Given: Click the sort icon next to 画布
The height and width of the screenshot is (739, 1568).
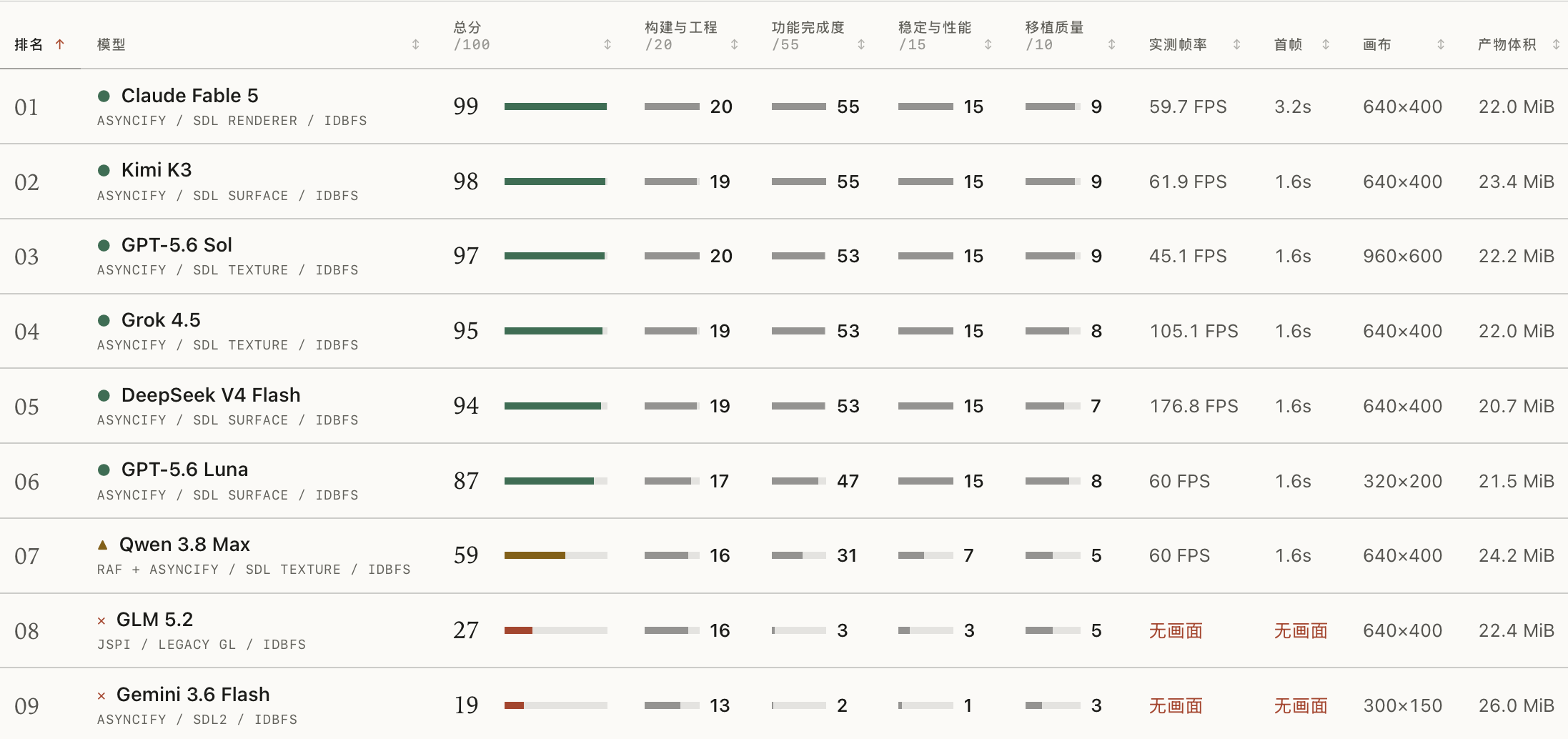Looking at the screenshot, I should [1441, 44].
